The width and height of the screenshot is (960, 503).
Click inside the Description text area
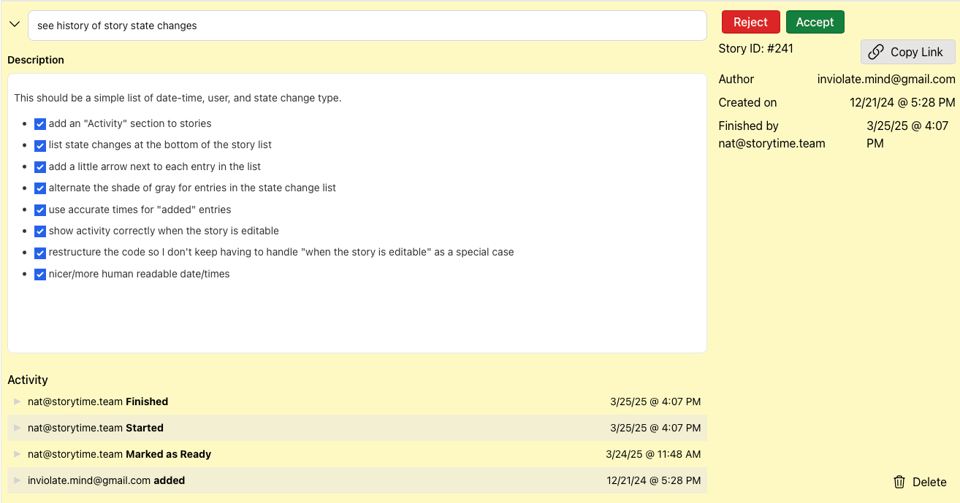click(x=356, y=315)
